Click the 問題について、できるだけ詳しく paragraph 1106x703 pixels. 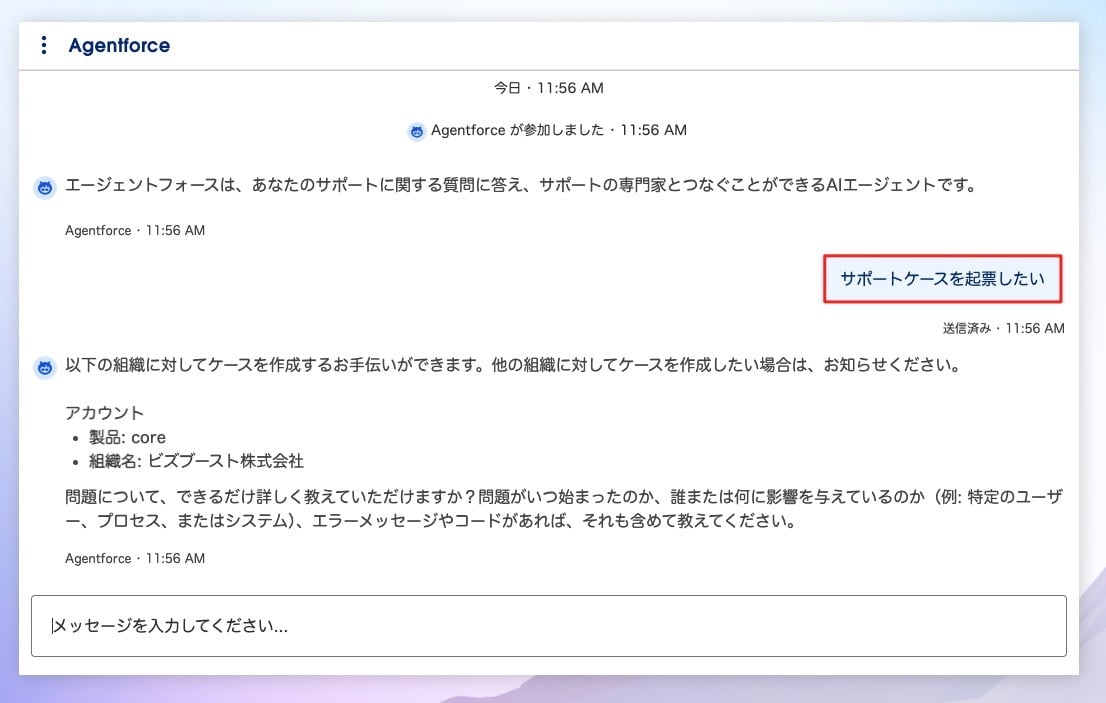[564, 508]
